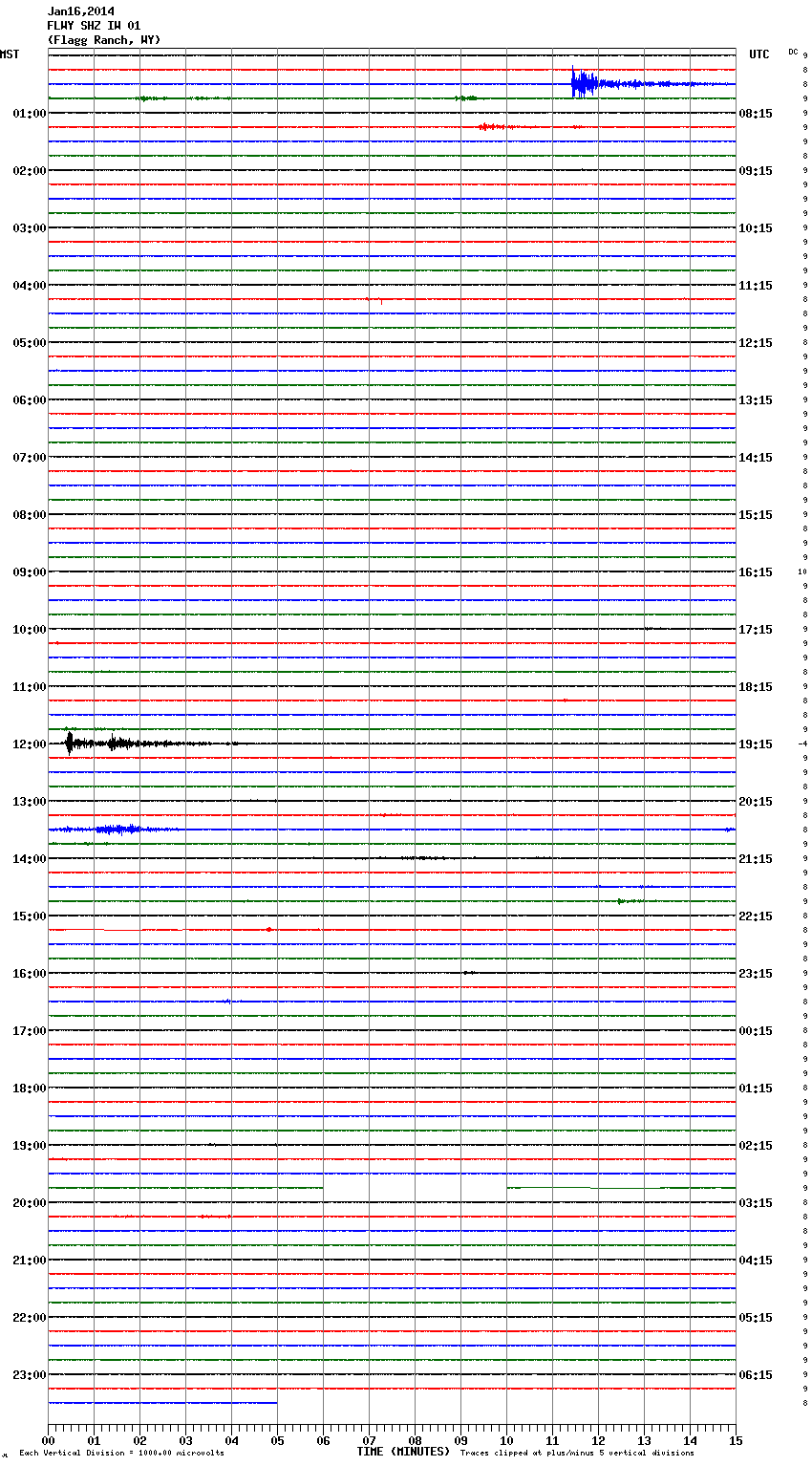The width and height of the screenshot is (812, 1466).
Task: Click the TIME (MINUTES) axis title
Action: tap(403, 1452)
